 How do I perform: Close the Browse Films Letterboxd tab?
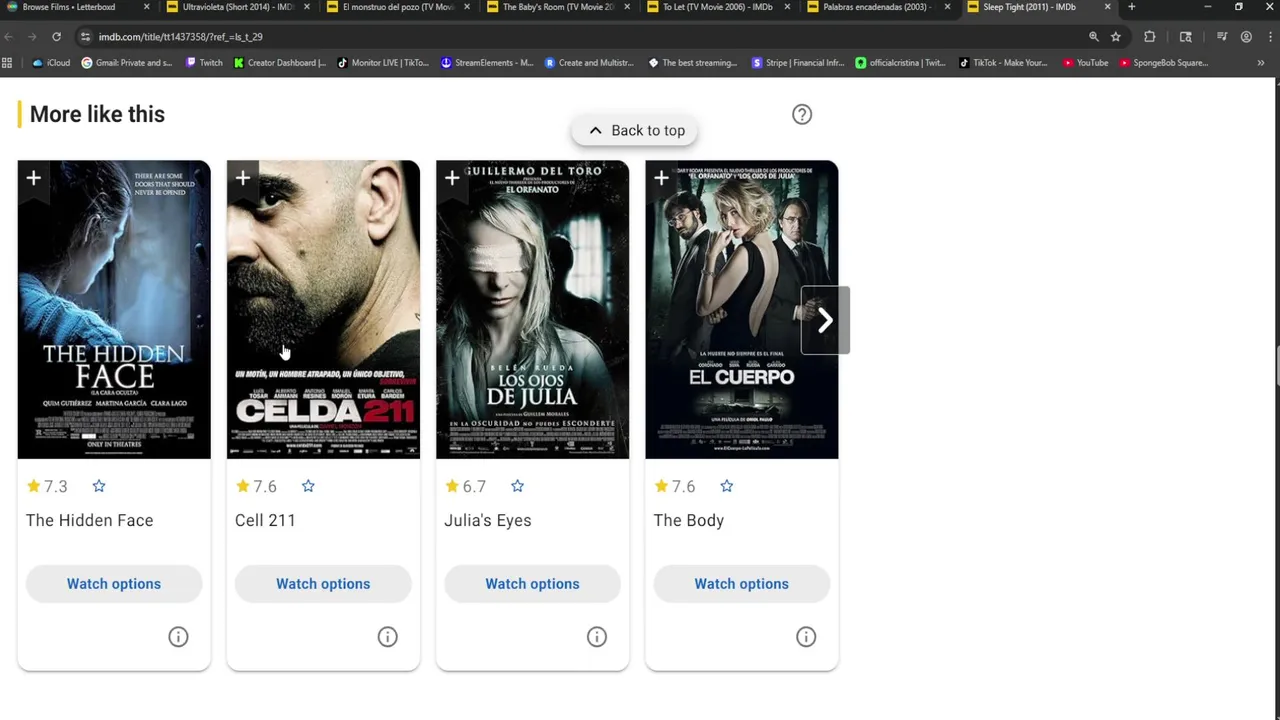(147, 7)
